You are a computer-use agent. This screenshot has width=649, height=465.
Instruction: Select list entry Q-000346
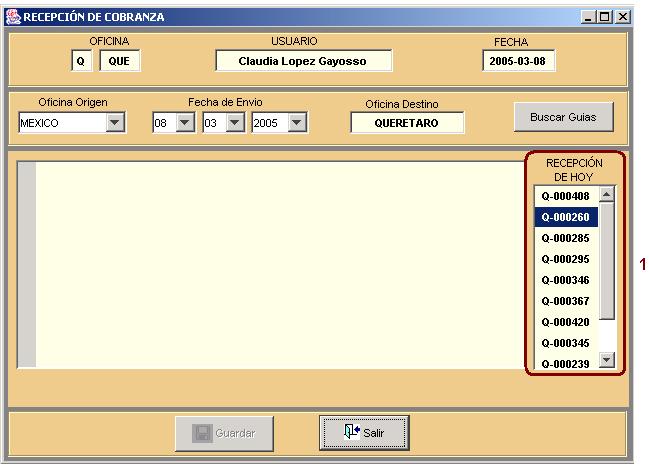565,280
